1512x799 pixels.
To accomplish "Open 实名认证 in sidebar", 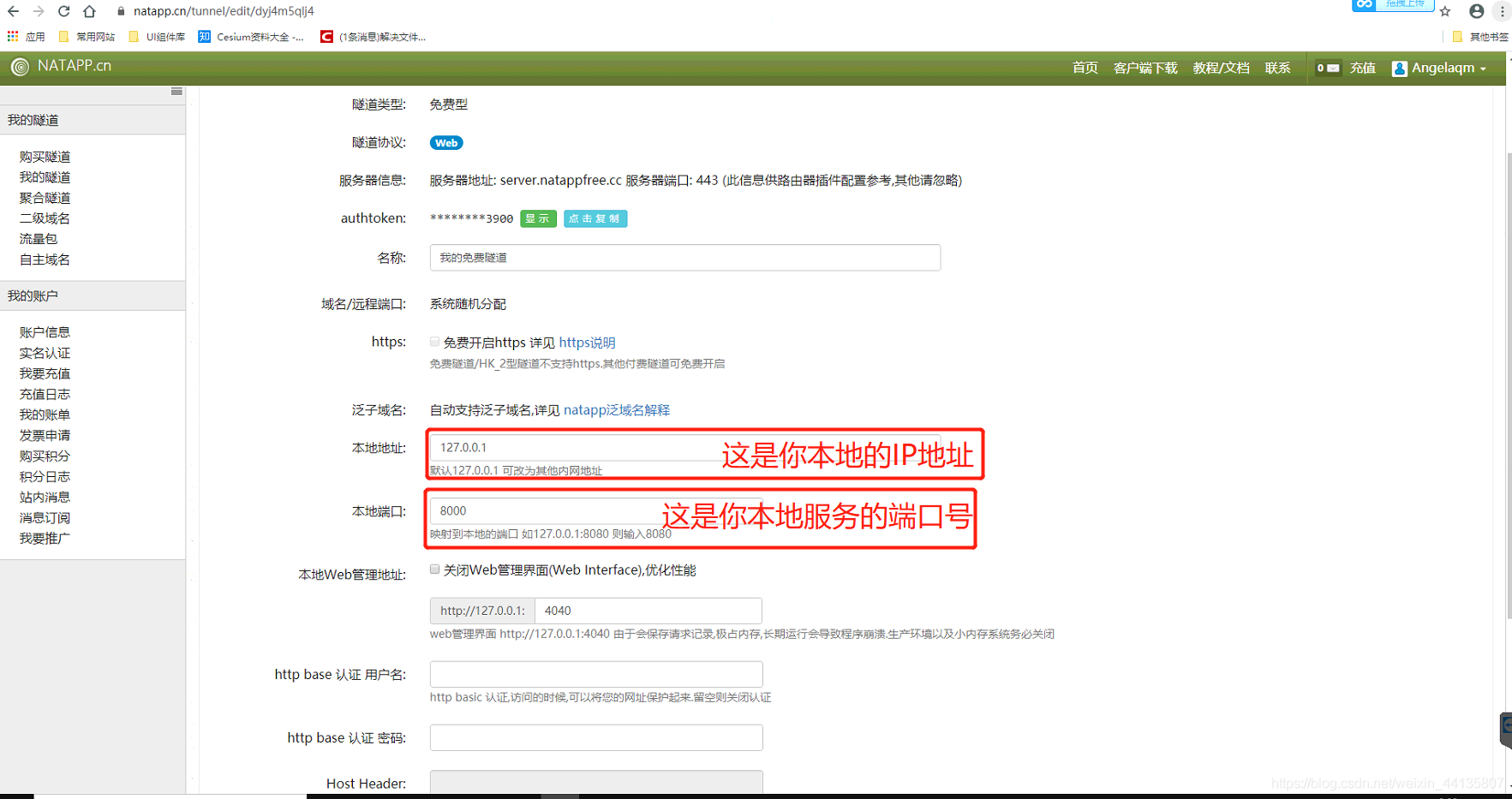I will [x=45, y=353].
